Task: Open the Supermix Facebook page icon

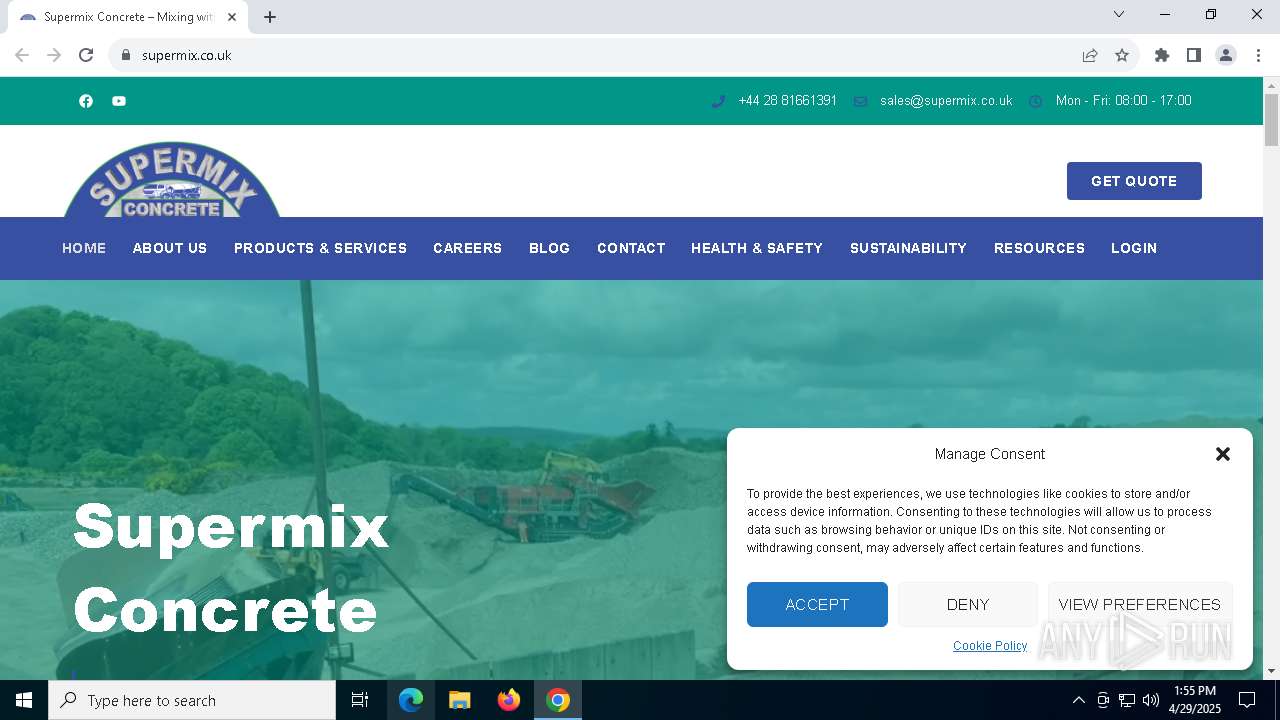Action: (x=86, y=101)
